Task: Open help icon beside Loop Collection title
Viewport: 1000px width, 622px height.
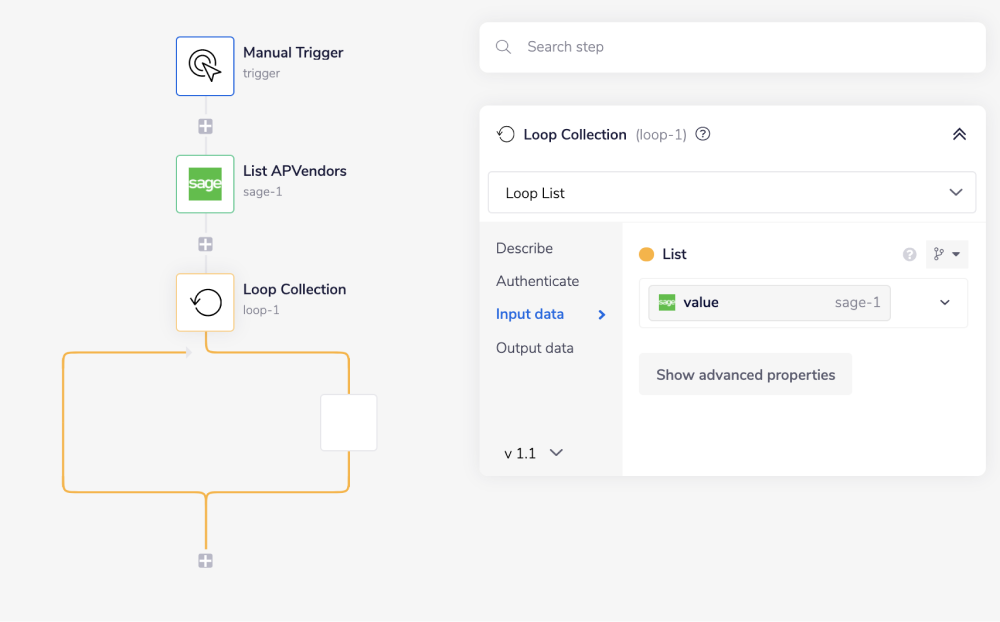Action: pos(703,134)
